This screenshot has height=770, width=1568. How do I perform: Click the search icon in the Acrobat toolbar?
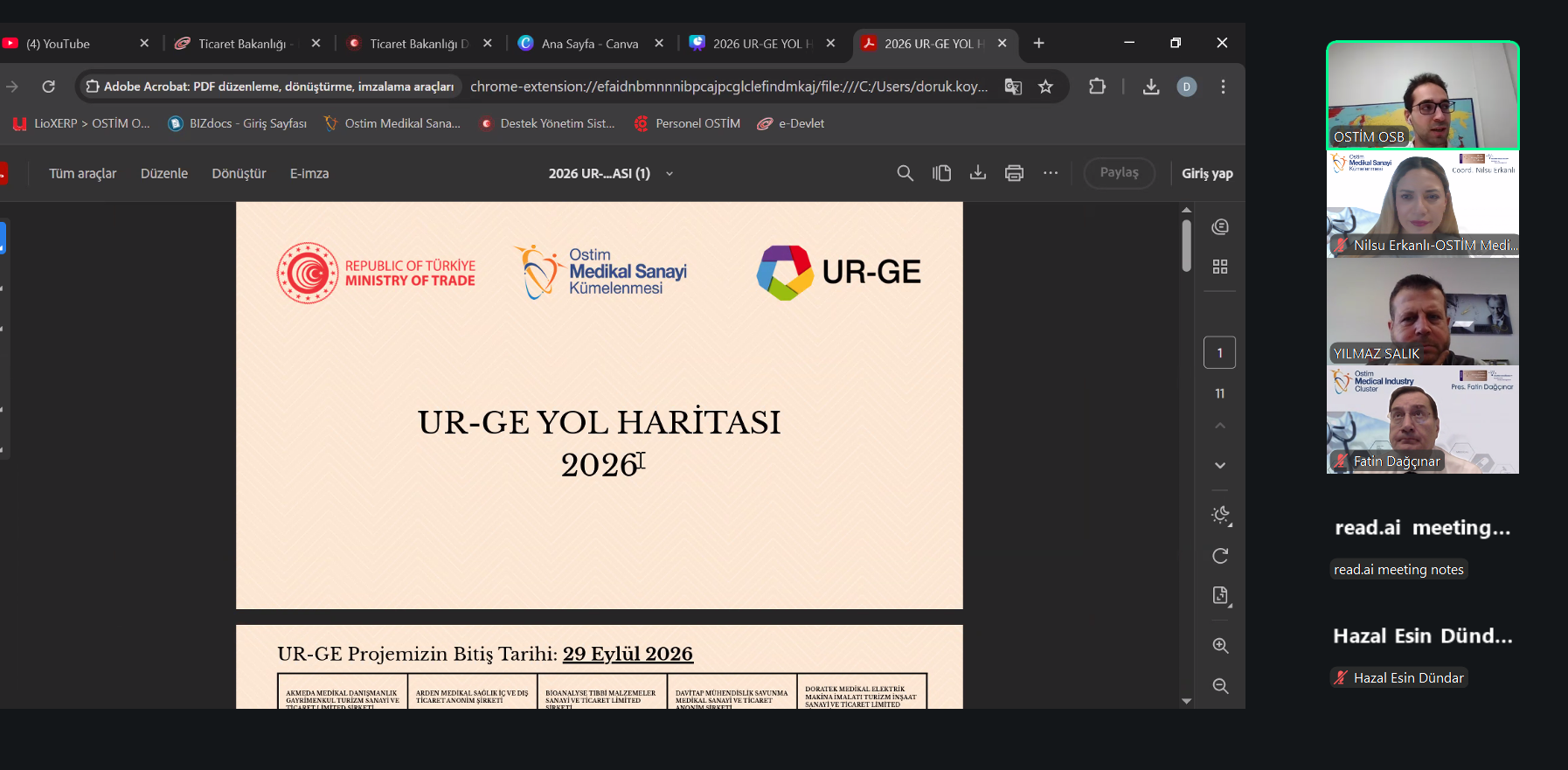905,173
